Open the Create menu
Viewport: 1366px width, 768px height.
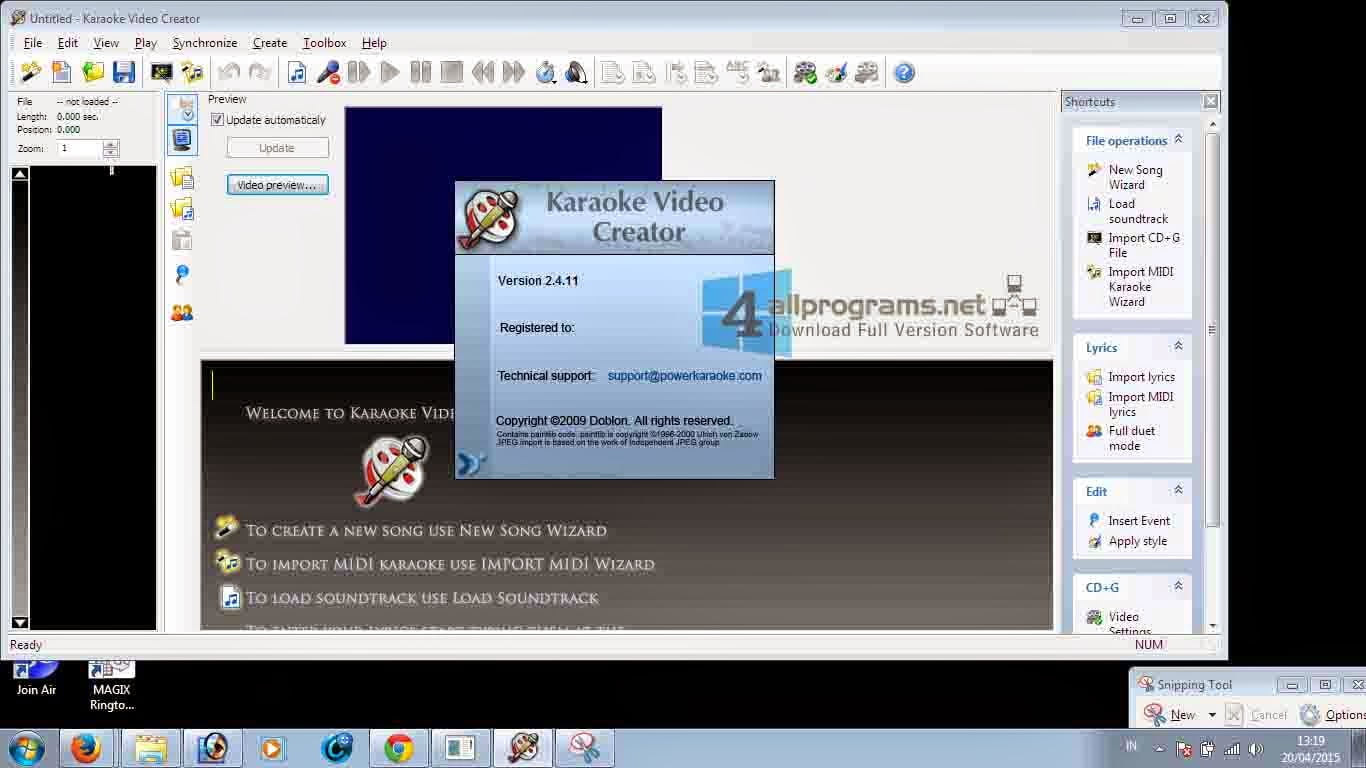(x=270, y=43)
